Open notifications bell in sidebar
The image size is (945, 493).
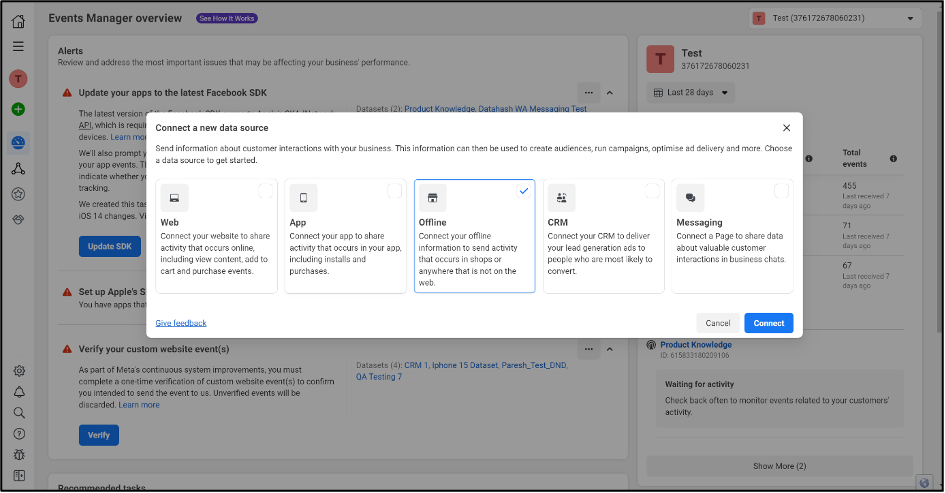(19, 392)
